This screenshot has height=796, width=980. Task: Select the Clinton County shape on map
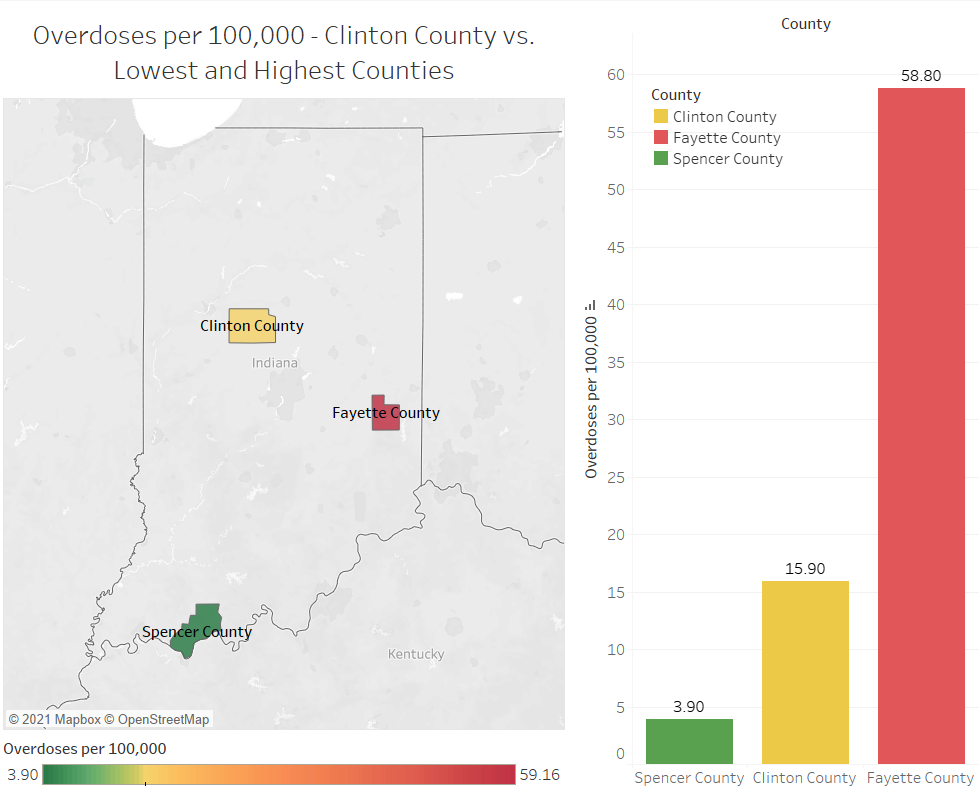(250, 326)
